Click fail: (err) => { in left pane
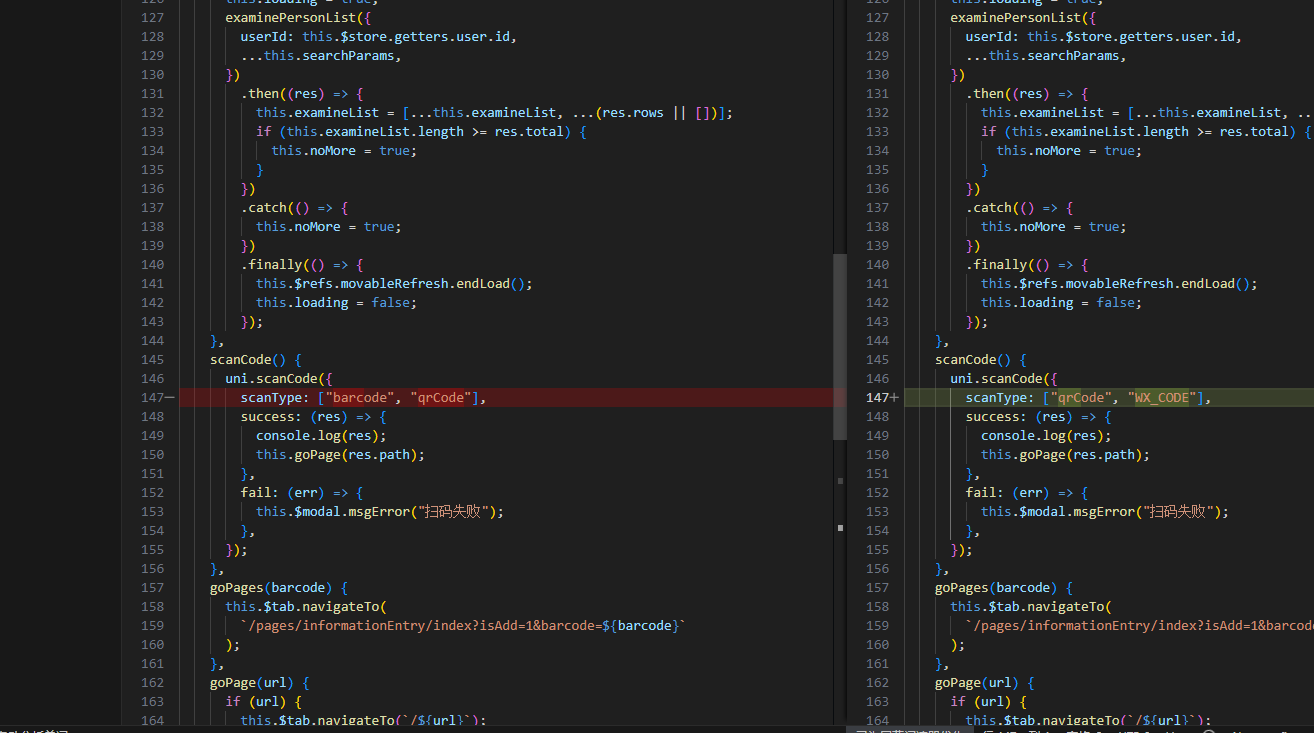The width and height of the screenshot is (1314, 733). click(x=302, y=493)
